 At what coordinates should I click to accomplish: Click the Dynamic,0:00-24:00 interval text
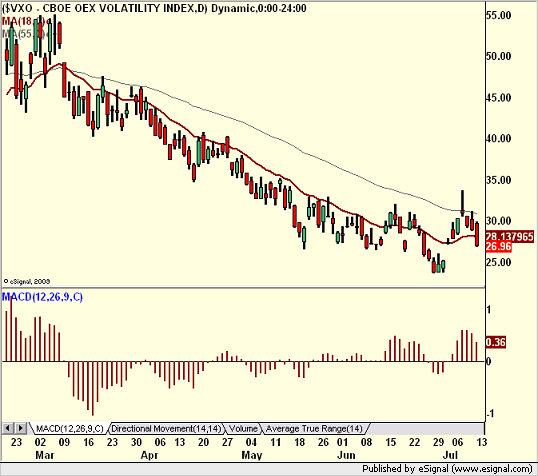click(259, 8)
